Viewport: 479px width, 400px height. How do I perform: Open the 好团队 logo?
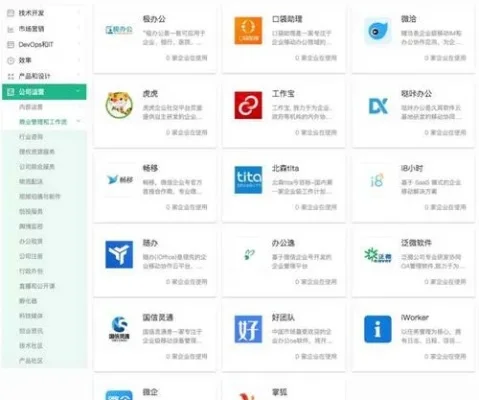coord(248,329)
